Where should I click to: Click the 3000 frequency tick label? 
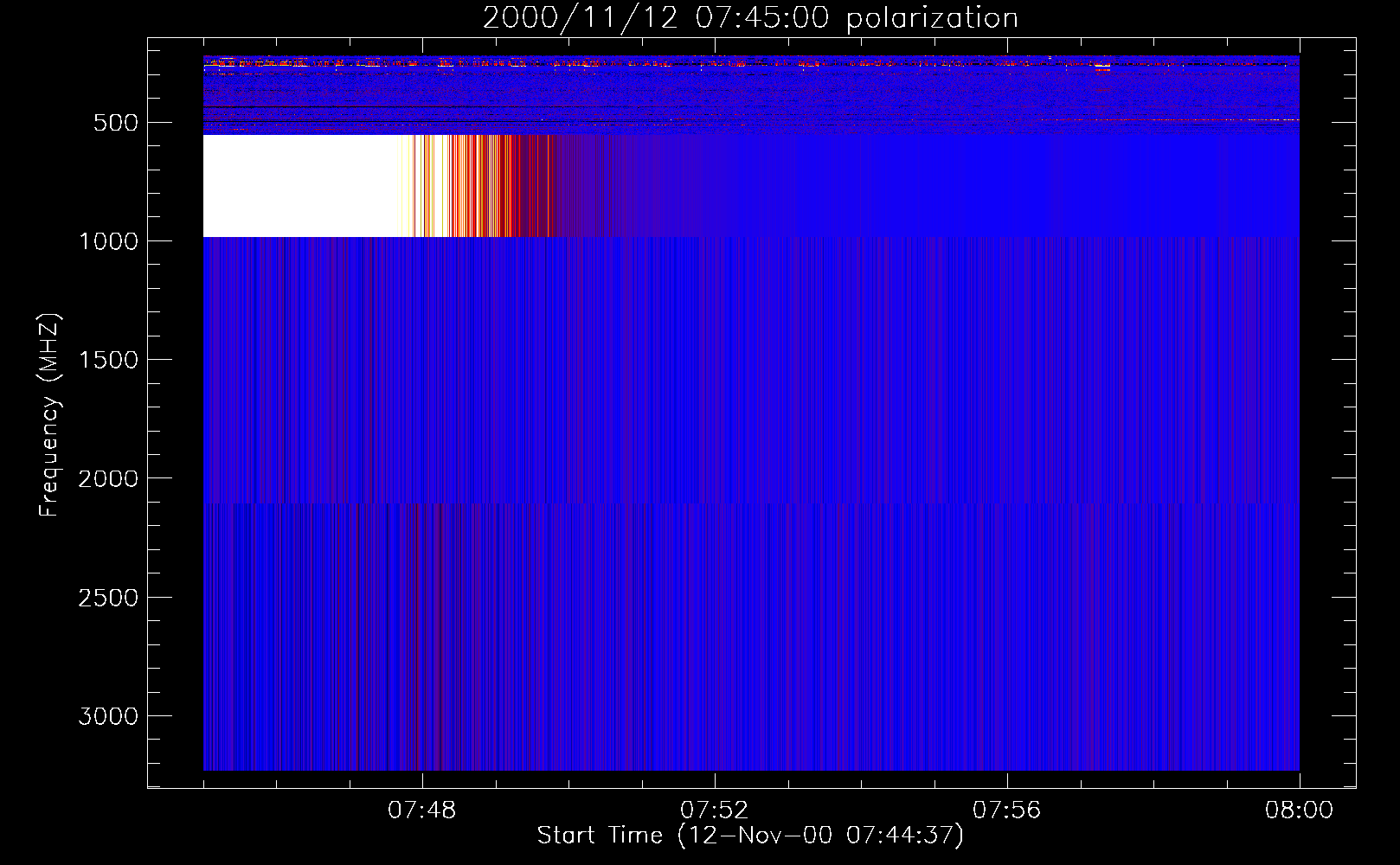tap(108, 716)
